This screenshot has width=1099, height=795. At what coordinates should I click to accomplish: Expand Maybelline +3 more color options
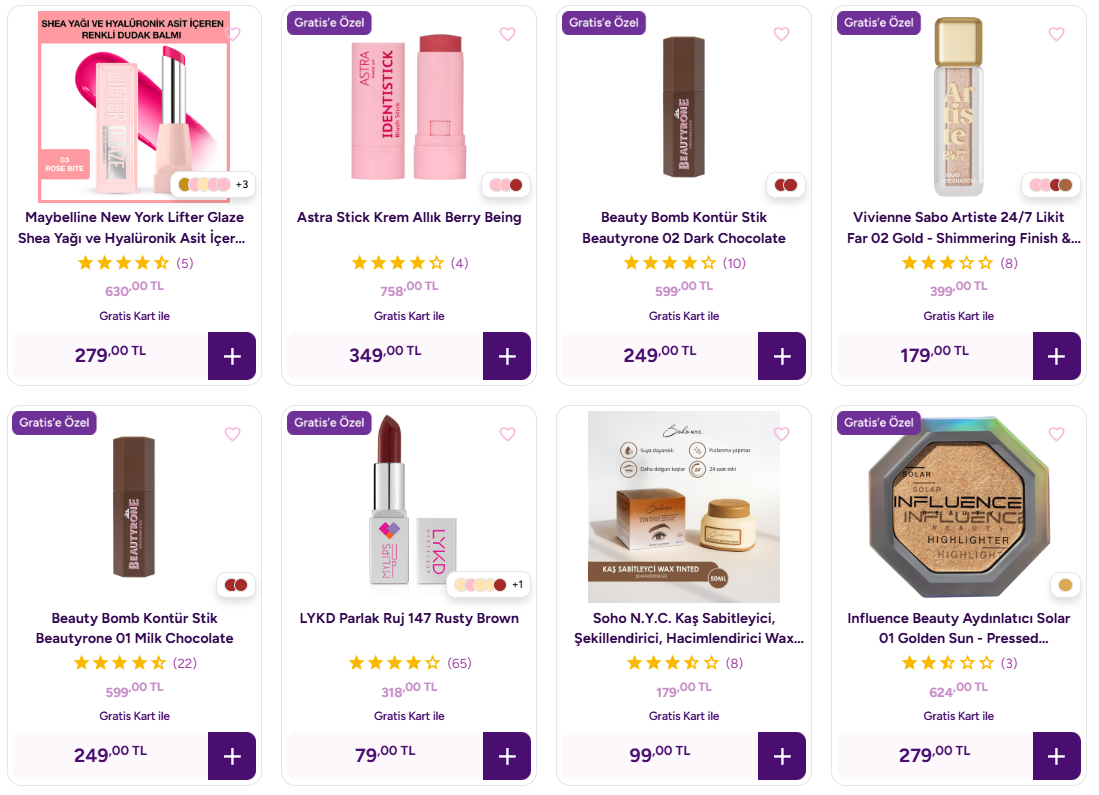coord(242,184)
